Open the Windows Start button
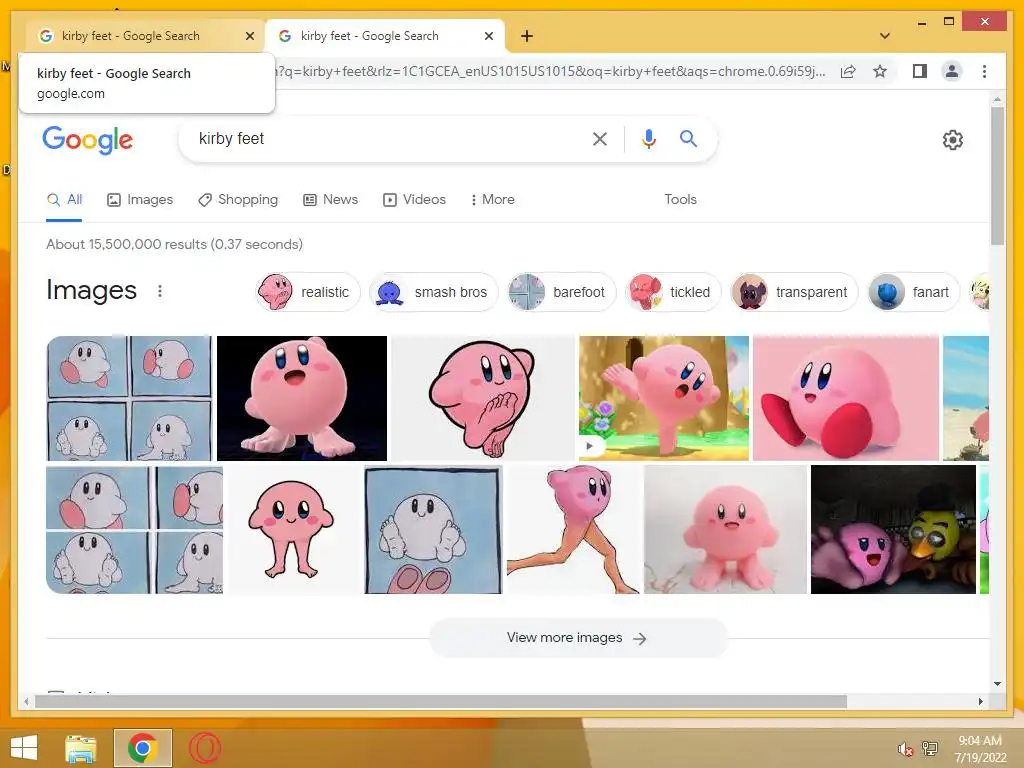1024x768 pixels. 24,748
